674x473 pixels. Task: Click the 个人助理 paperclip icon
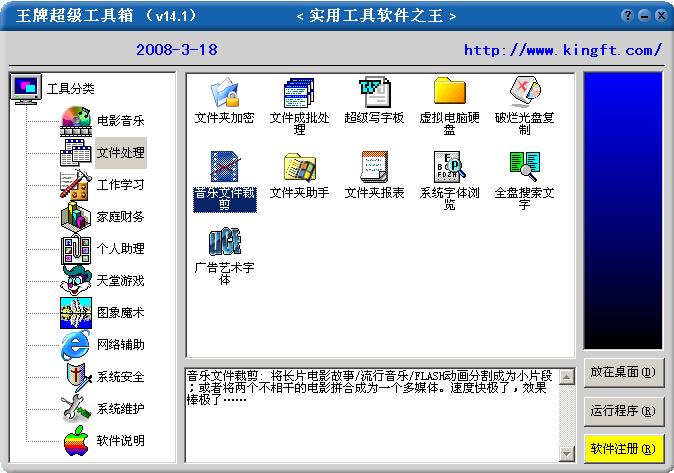click(76, 249)
